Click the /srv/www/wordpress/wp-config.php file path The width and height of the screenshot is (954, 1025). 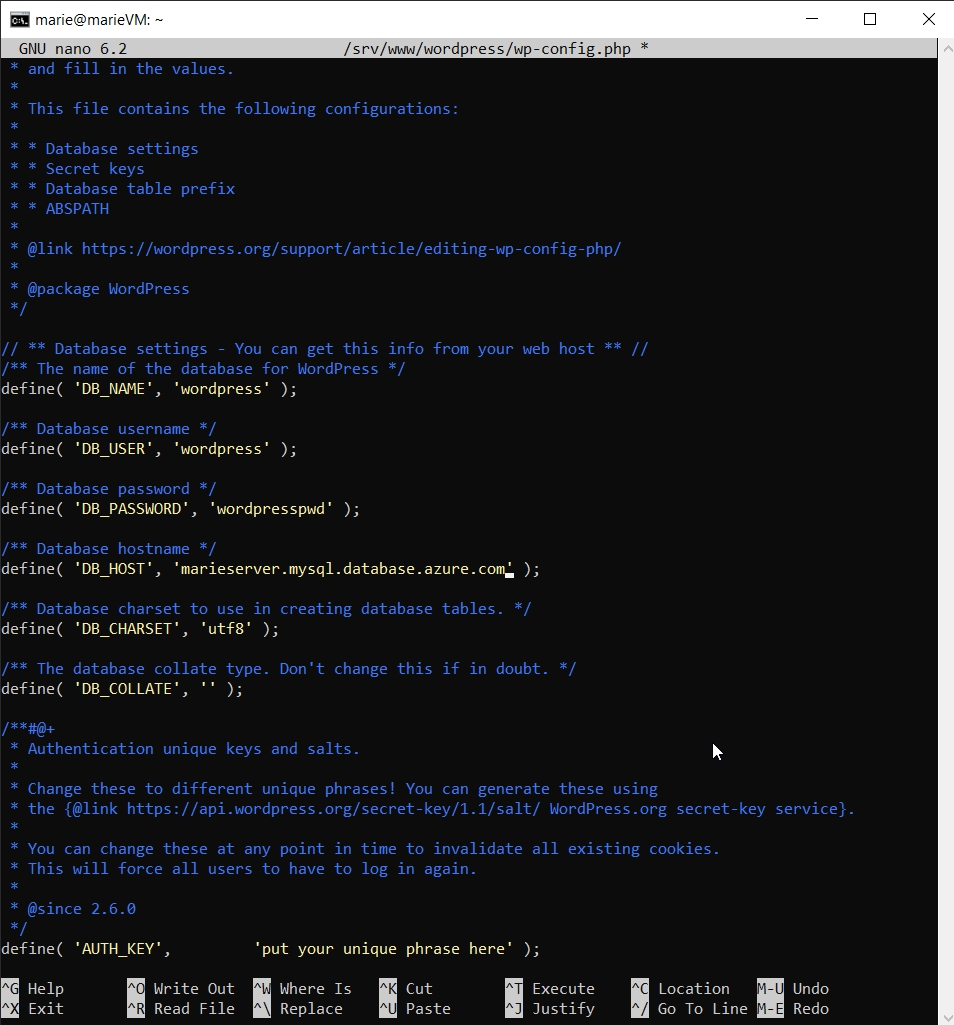[x=487, y=49]
